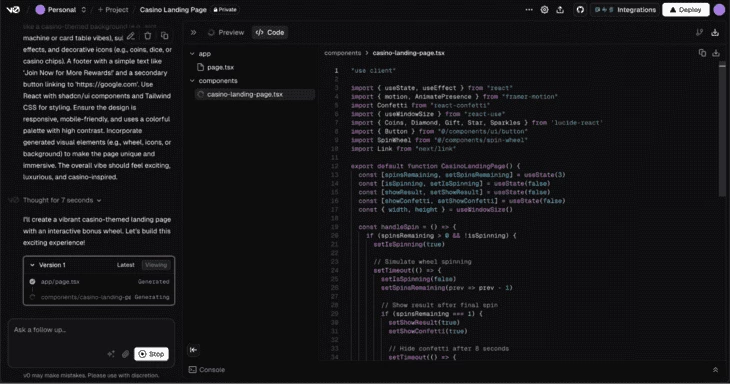
Task: Click the export default function CasinoLandingPage line
Action: [x=435, y=166]
